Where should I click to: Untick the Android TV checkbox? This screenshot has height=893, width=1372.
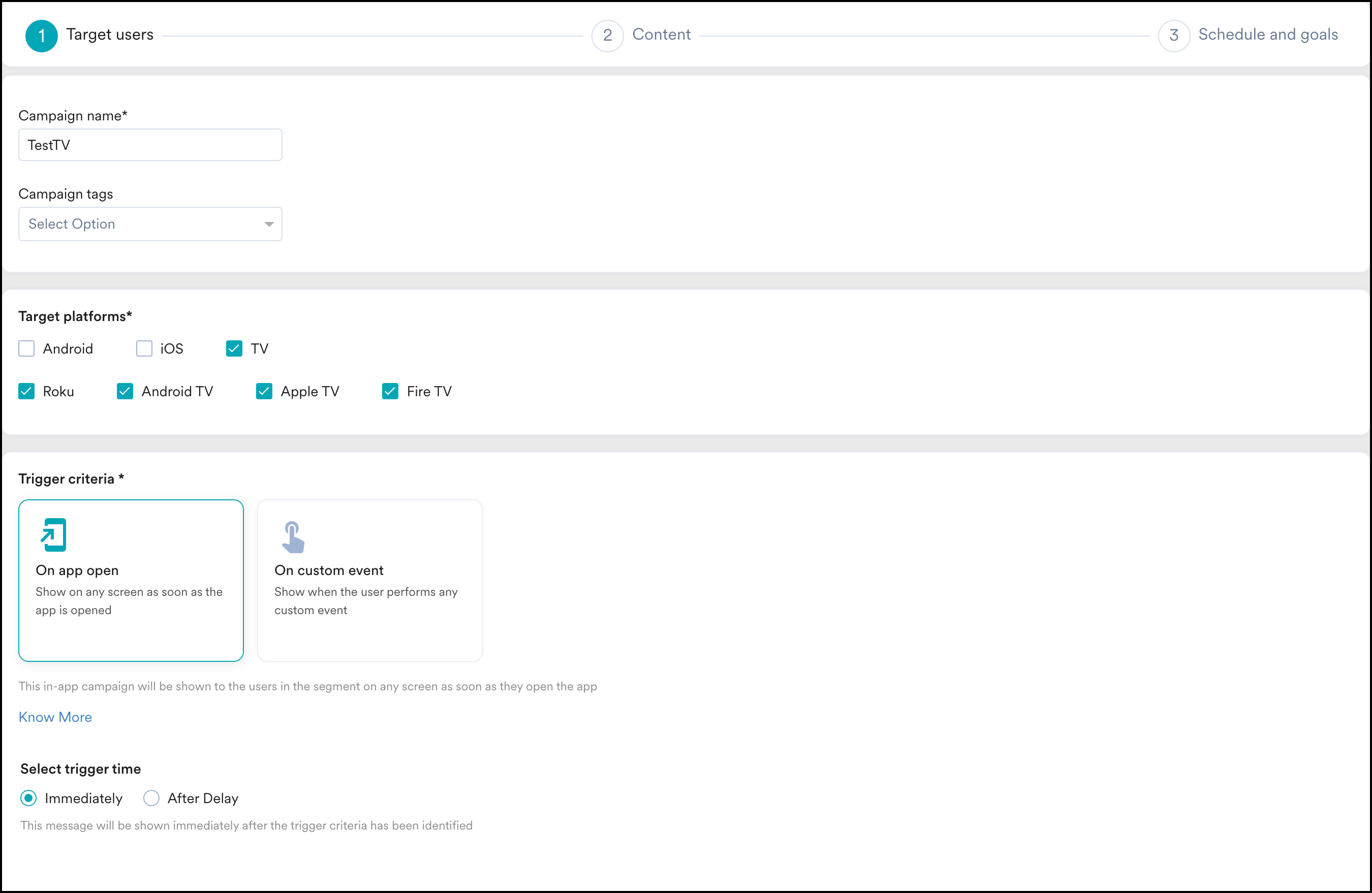(x=125, y=391)
